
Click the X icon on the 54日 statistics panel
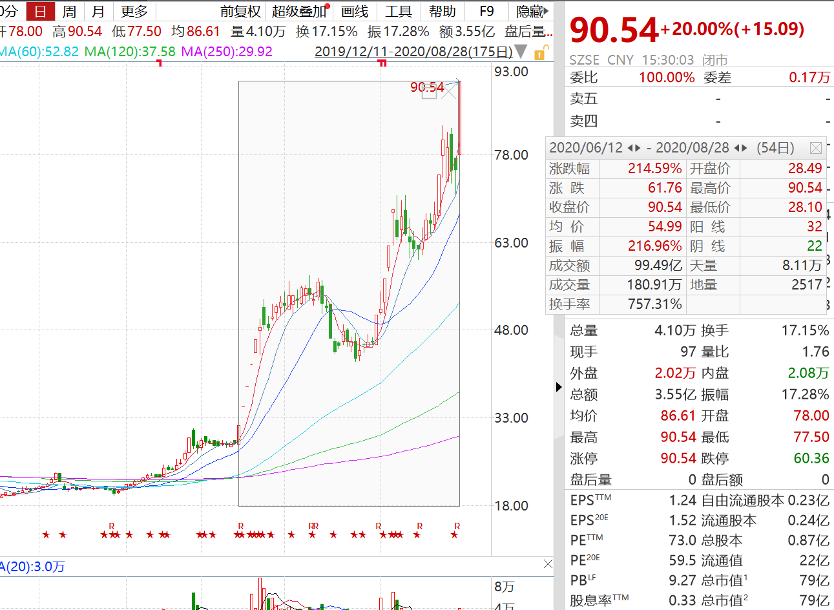click(x=818, y=146)
